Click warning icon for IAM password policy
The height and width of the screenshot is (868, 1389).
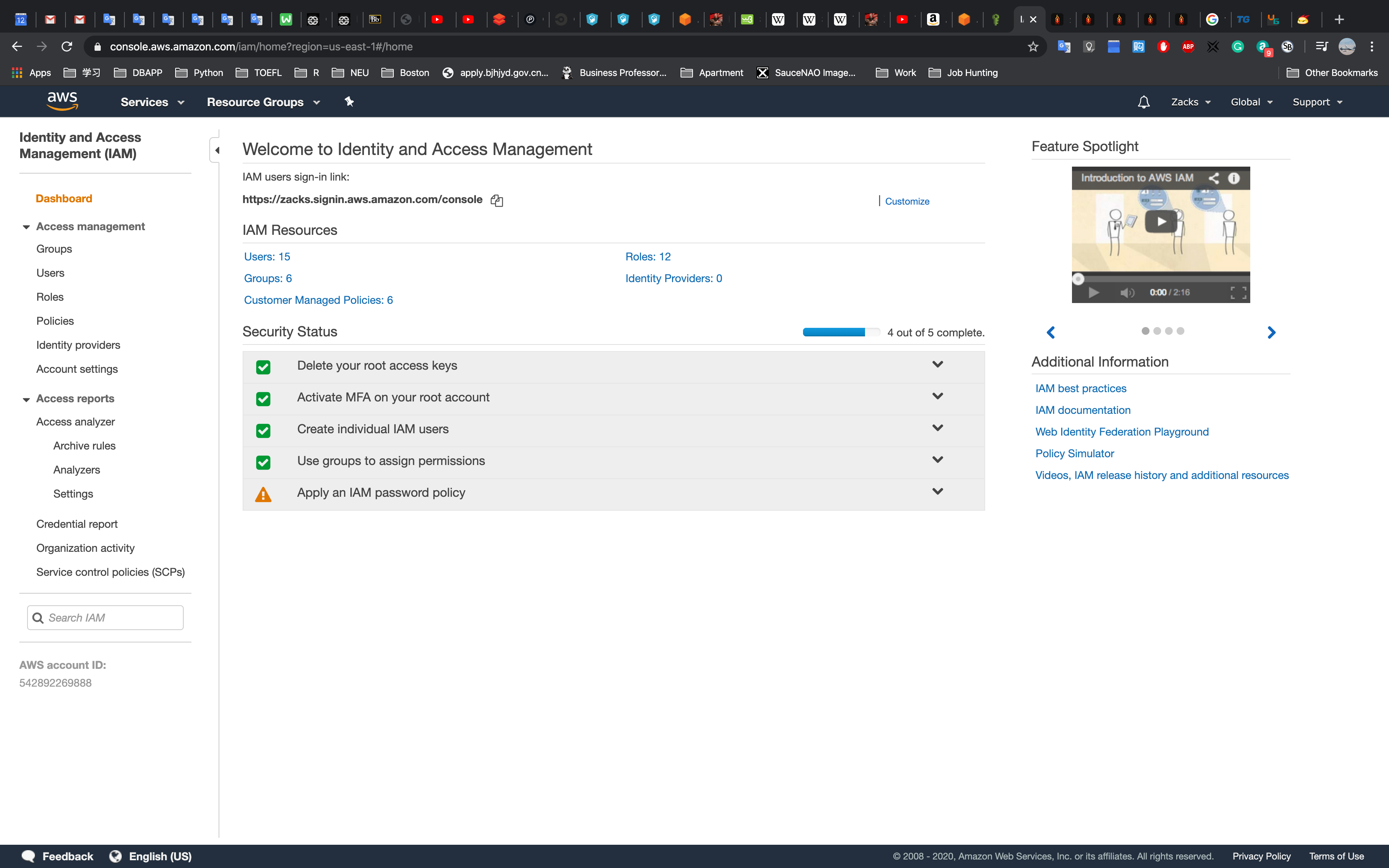tap(263, 494)
